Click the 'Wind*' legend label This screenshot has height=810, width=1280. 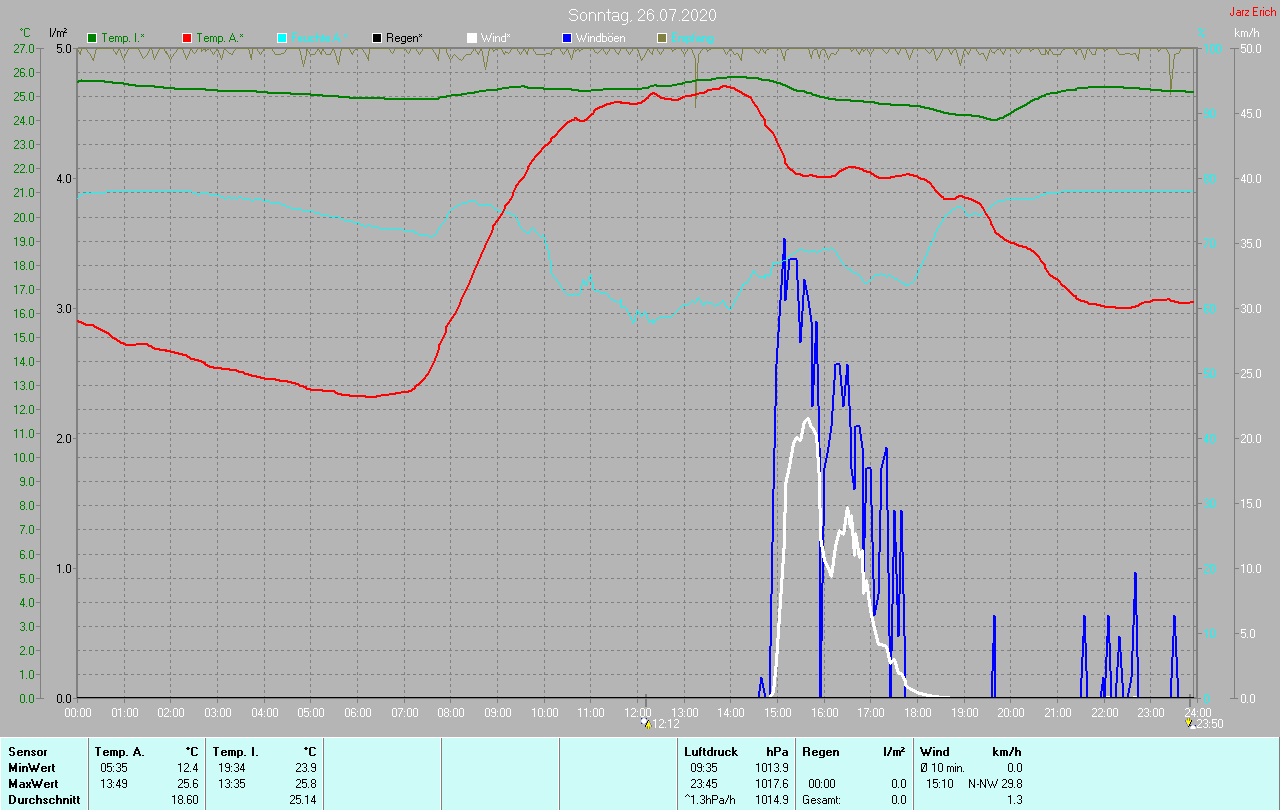coord(496,38)
